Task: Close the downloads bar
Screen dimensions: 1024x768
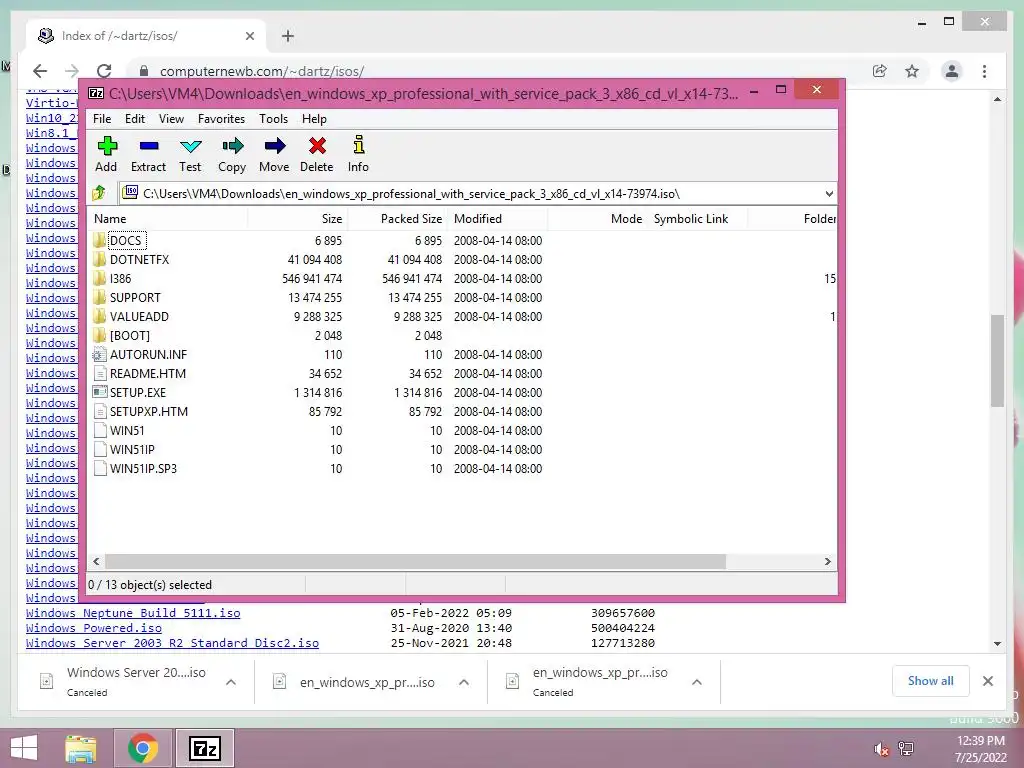Action: [987, 681]
